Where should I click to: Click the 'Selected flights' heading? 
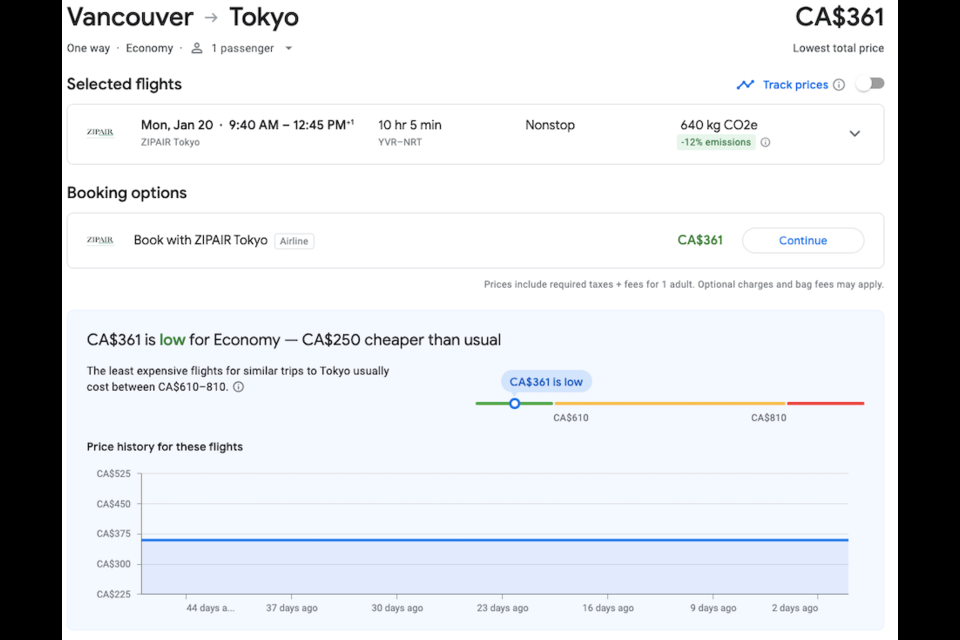pos(124,84)
